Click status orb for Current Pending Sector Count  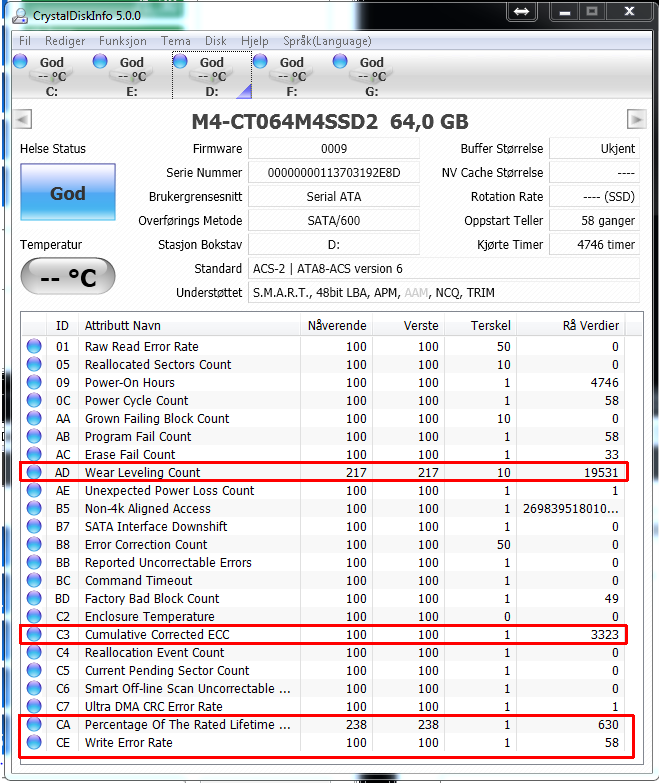[x=34, y=670]
